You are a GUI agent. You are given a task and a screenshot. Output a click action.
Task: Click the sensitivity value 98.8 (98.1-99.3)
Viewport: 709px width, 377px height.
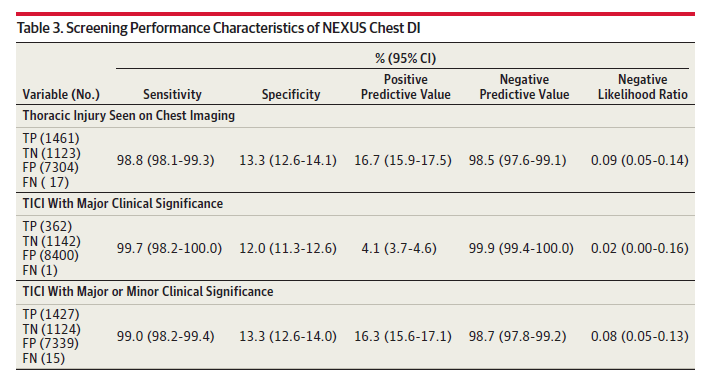[x=165, y=160]
